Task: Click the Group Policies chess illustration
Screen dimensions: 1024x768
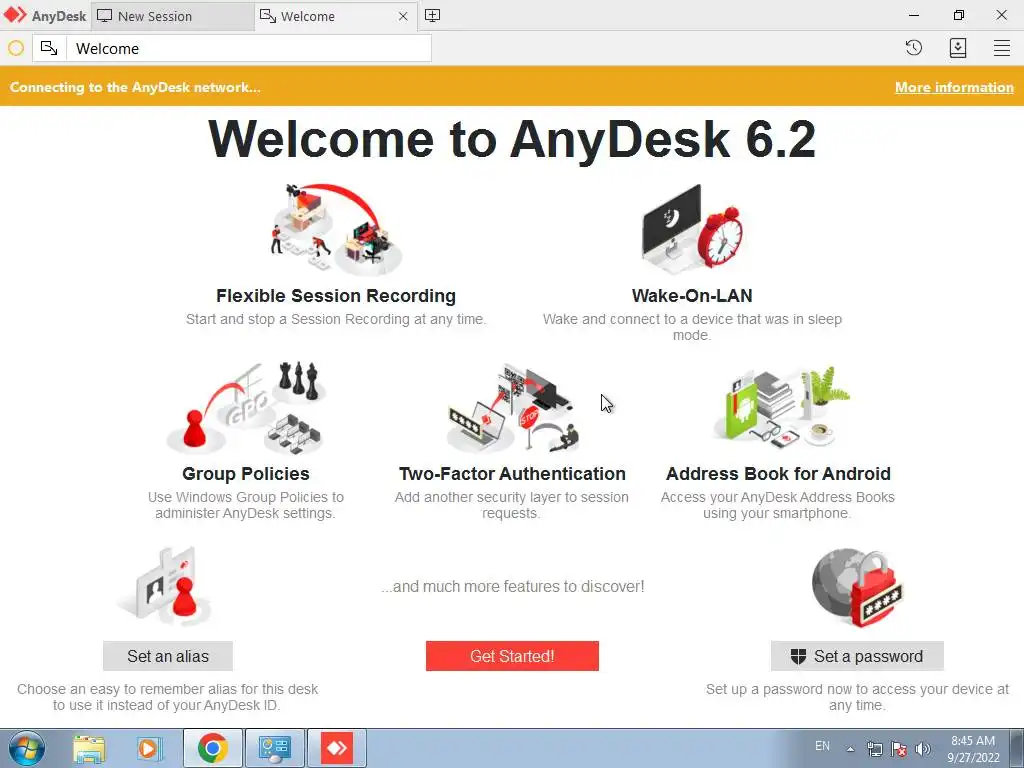Action: click(246, 408)
